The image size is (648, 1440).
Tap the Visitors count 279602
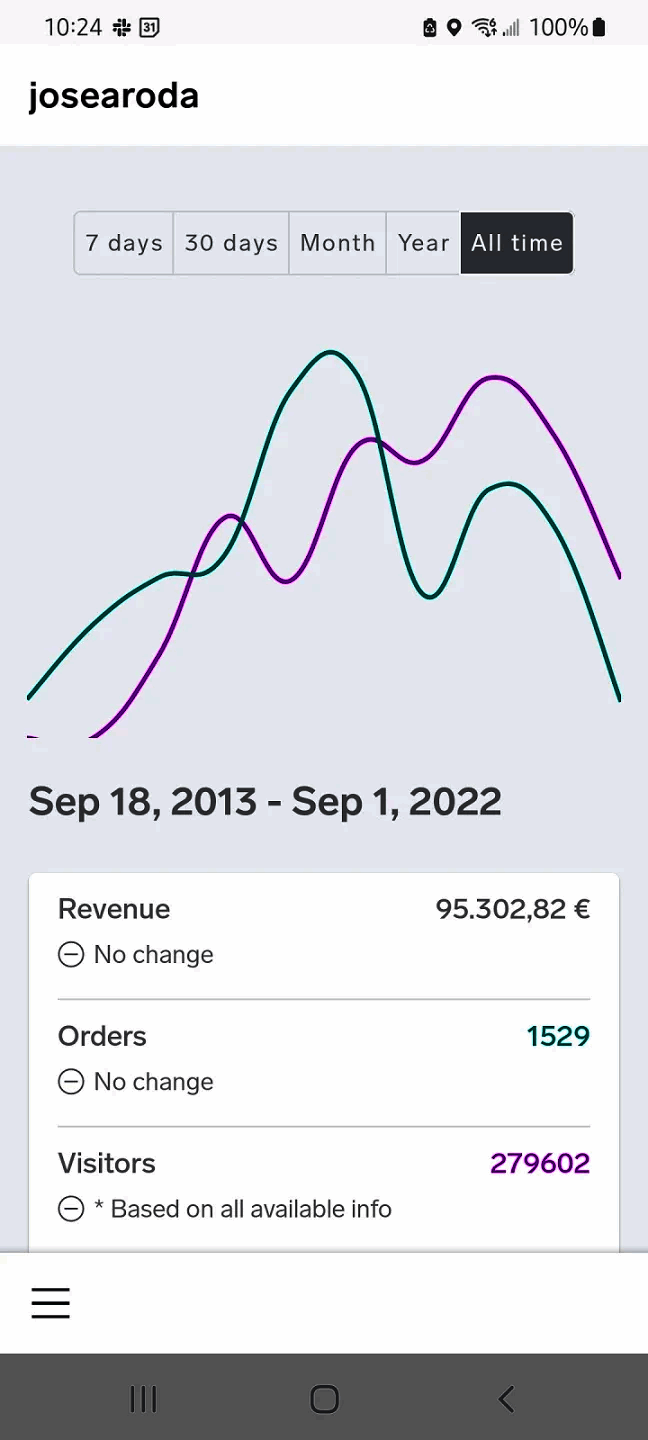tap(540, 1163)
